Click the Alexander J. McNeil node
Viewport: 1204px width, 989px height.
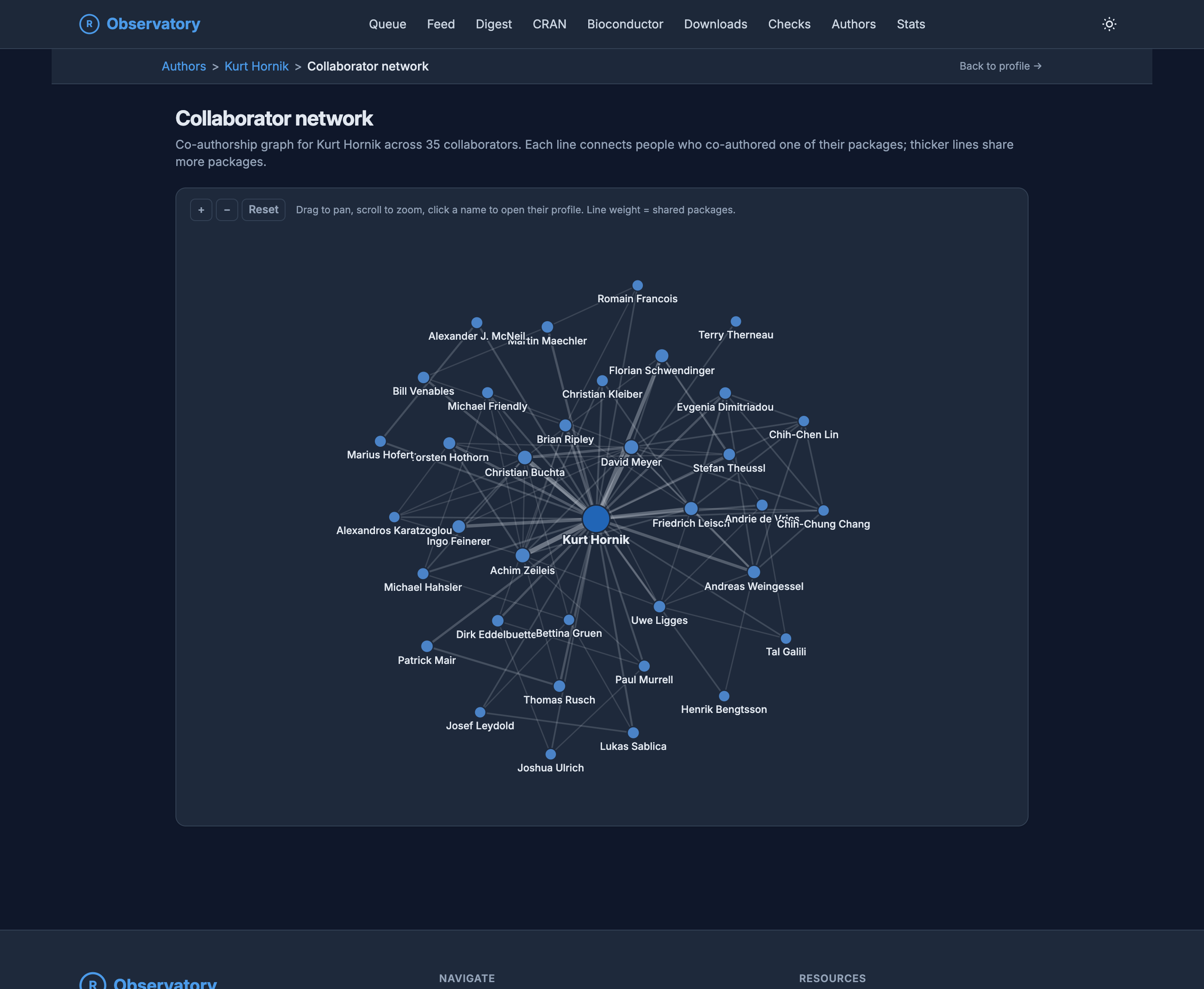(x=477, y=323)
